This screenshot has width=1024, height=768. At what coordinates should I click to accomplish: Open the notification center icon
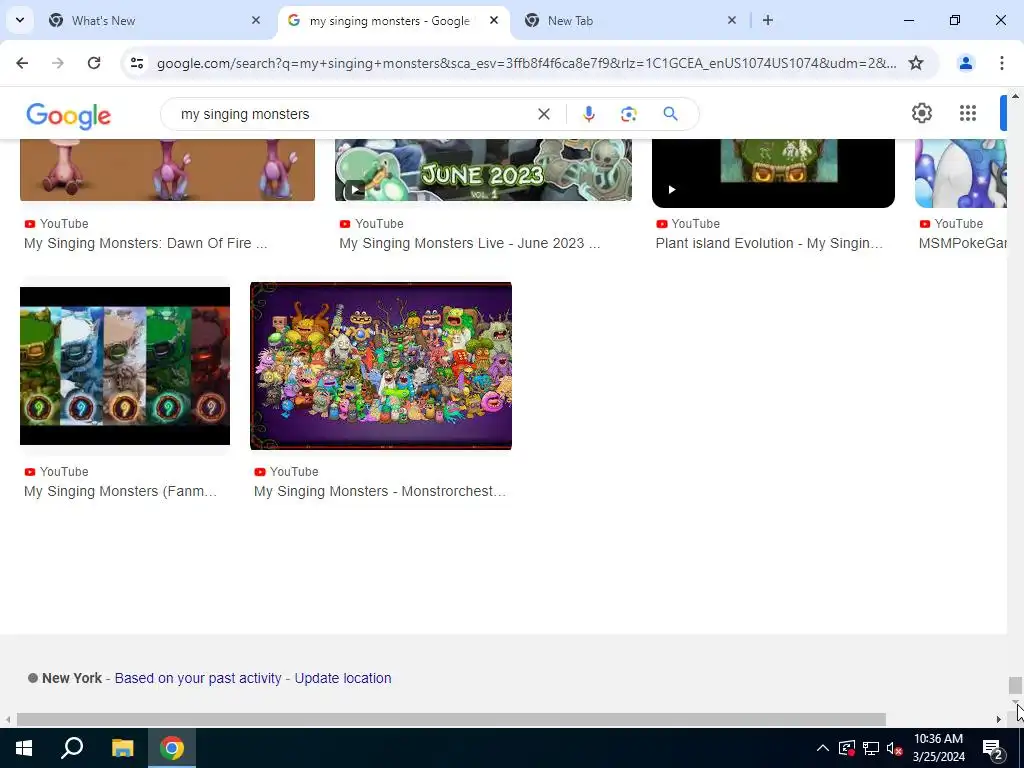coord(993,750)
